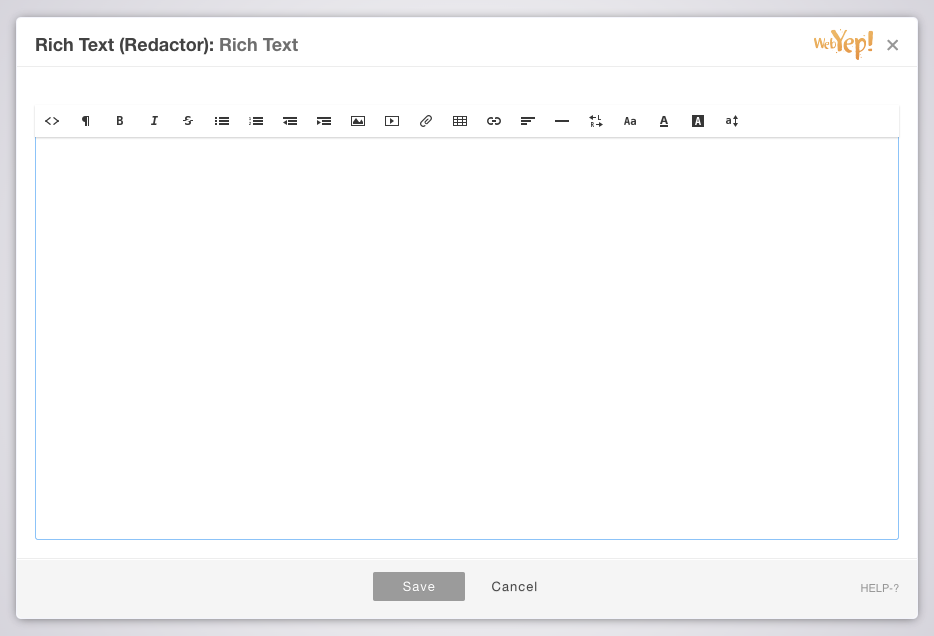This screenshot has height=636, width=934.
Task: Apply underline formatting
Action: (664, 121)
